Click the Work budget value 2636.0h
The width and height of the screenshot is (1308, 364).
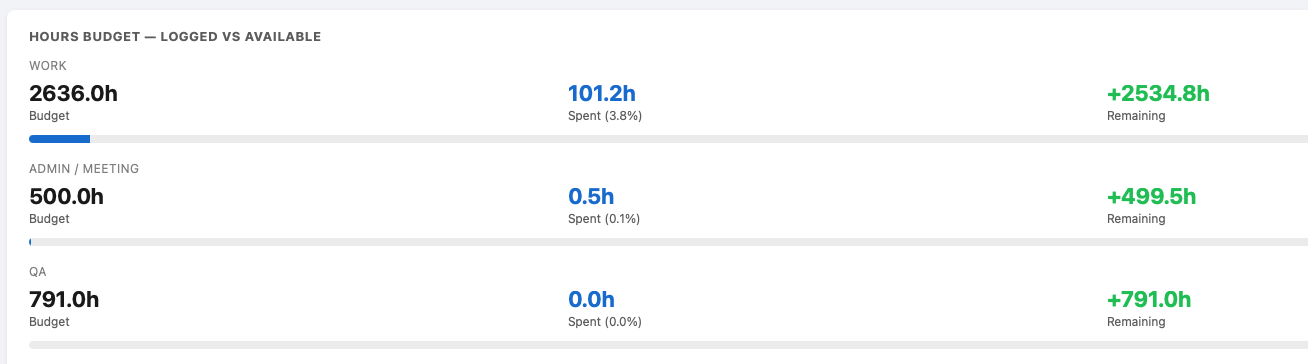coord(73,94)
